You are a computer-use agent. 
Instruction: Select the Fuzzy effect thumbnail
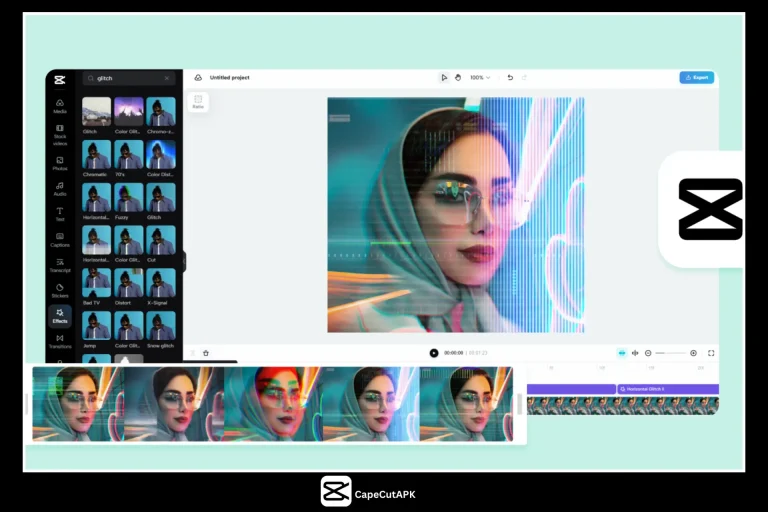point(129,197)
